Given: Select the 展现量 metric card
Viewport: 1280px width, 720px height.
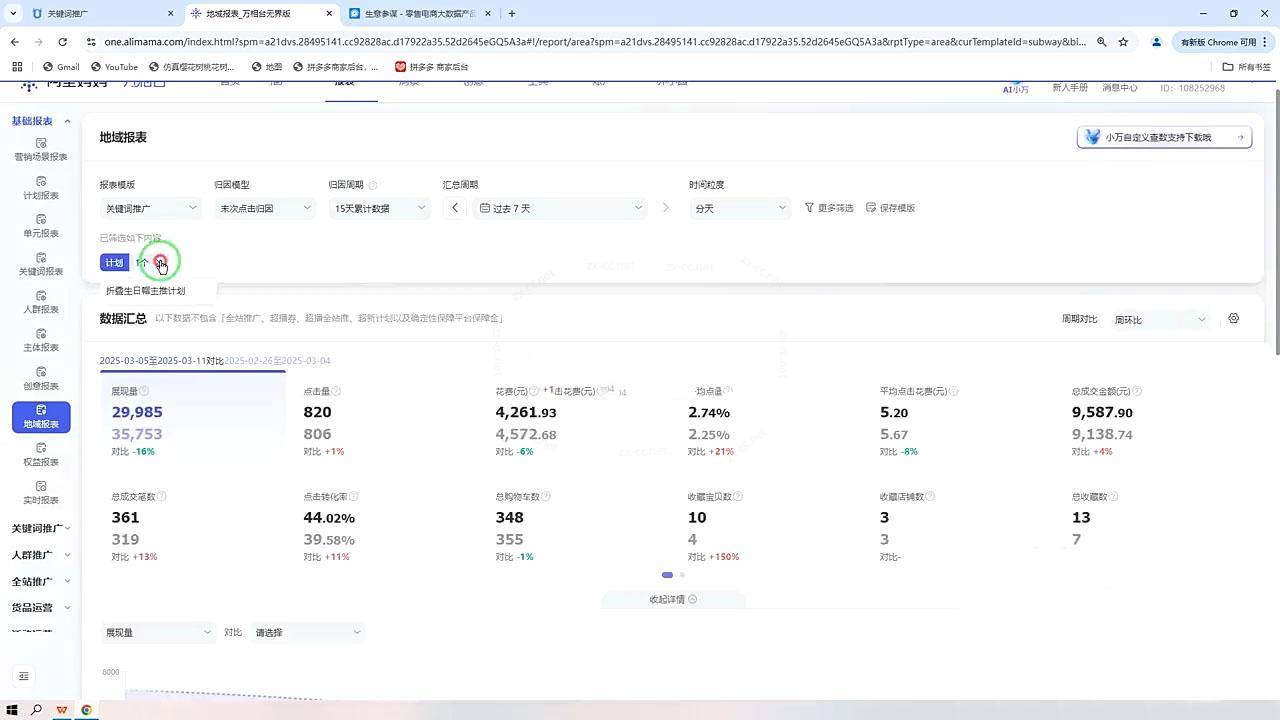Looking at the screenshot, I should (x=192, y=420).
